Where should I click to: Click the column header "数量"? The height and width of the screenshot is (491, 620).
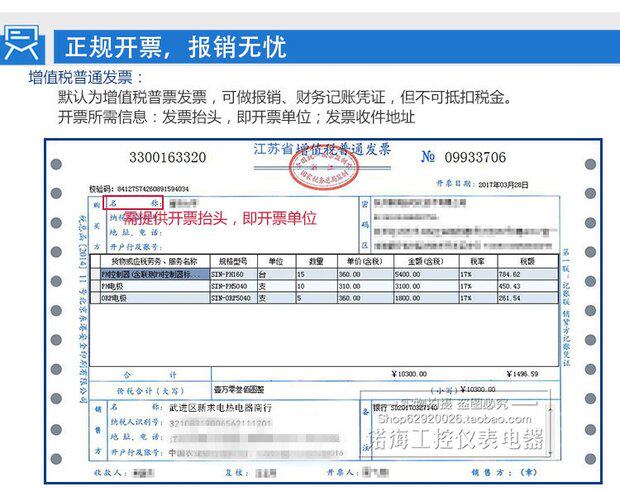316,261
